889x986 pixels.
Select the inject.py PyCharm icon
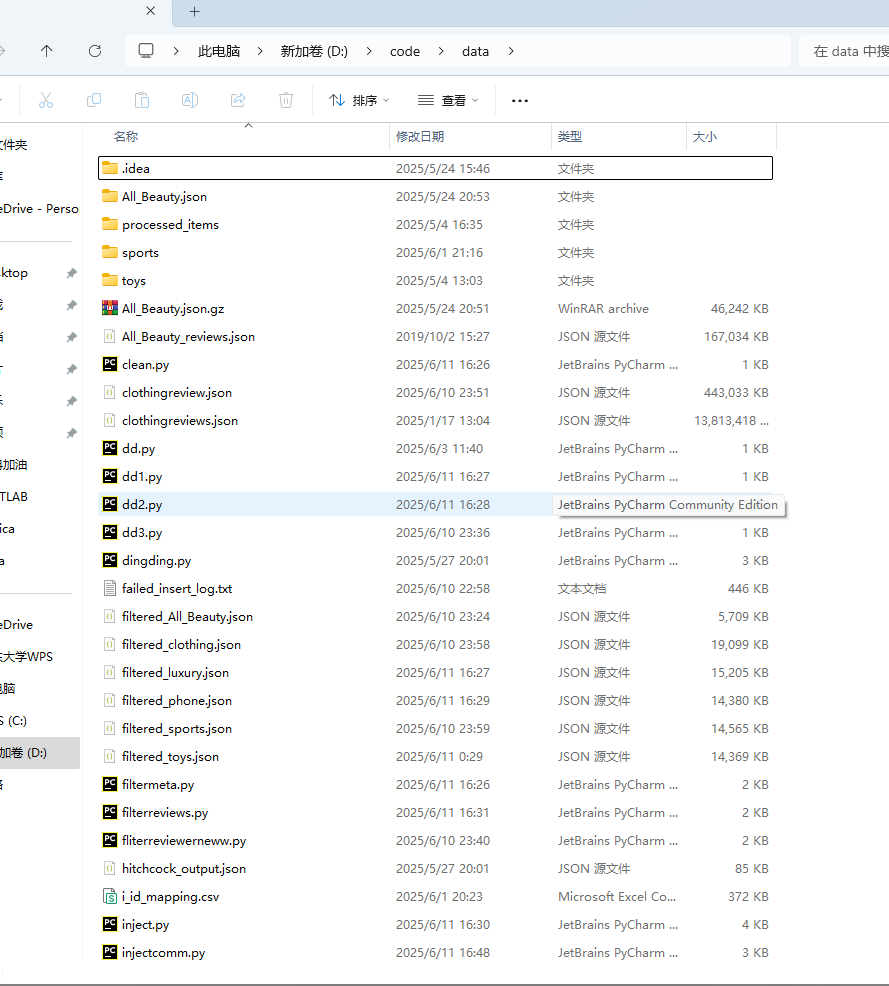pyautogui.click(x=110, y=924)
